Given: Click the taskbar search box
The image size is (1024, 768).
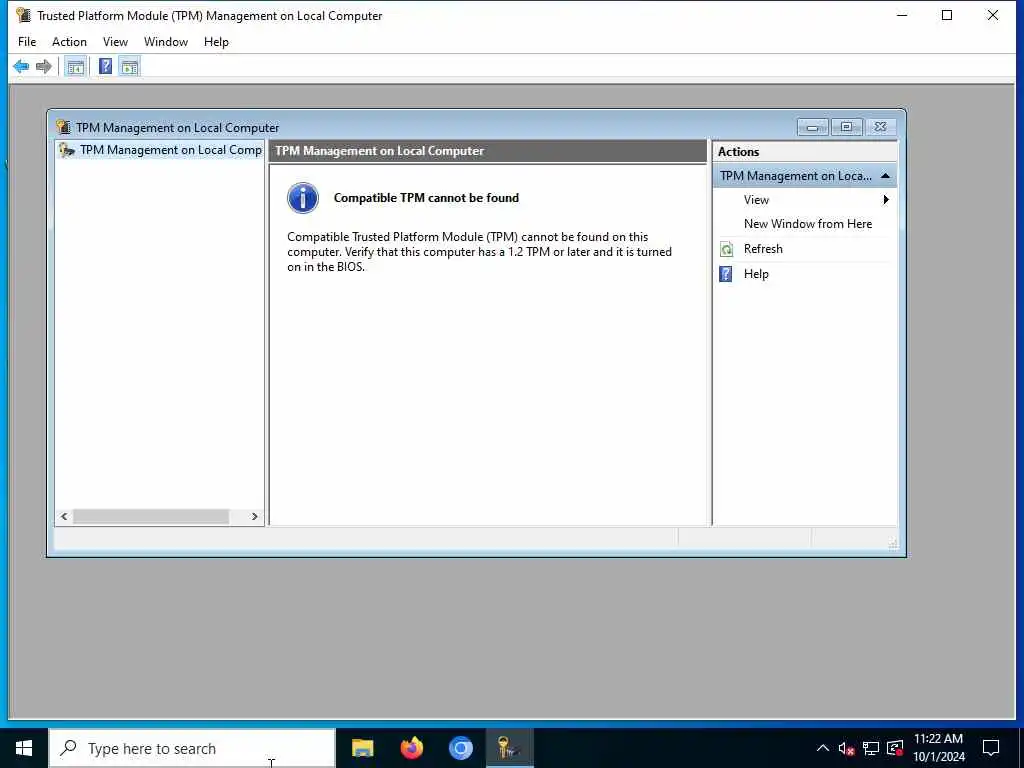Looking at the screenshot, I should point(192,748).
